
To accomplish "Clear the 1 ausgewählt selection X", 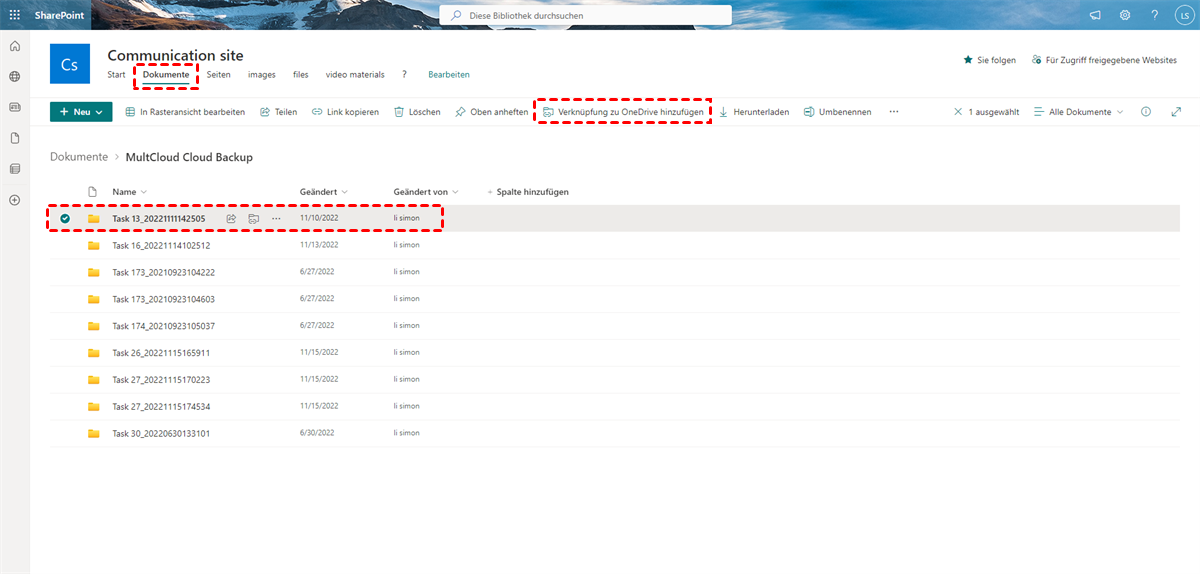I will click(x=958, y=112).
